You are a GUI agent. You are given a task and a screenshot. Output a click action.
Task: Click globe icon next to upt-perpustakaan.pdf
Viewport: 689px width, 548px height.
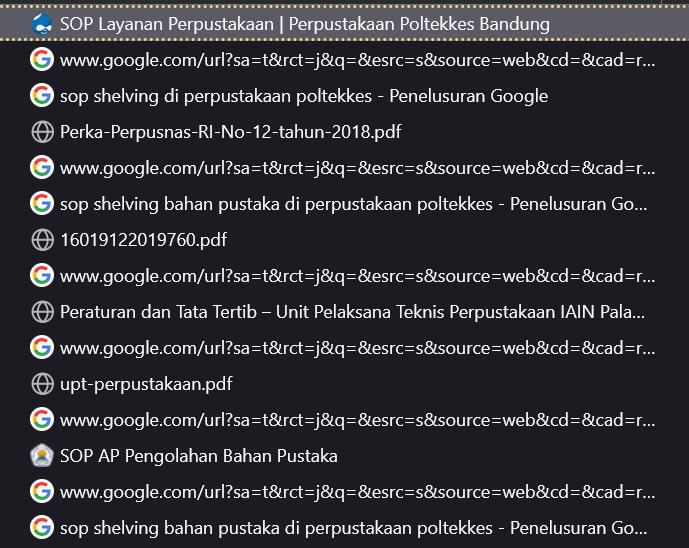coord(43,384)
